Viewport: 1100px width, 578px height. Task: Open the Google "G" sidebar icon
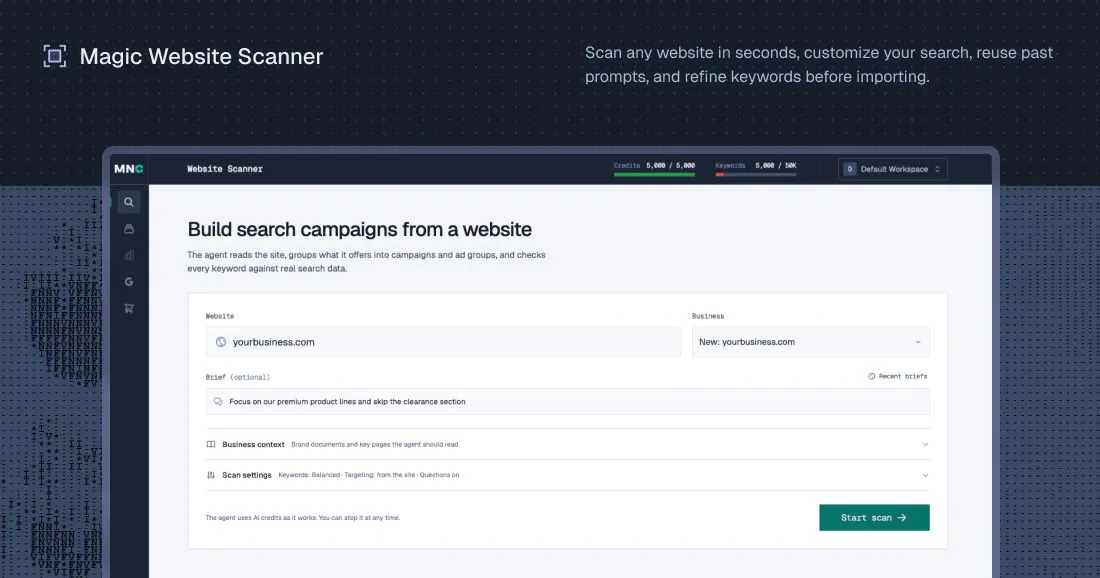pyautogui.click(x=128, y=282)
